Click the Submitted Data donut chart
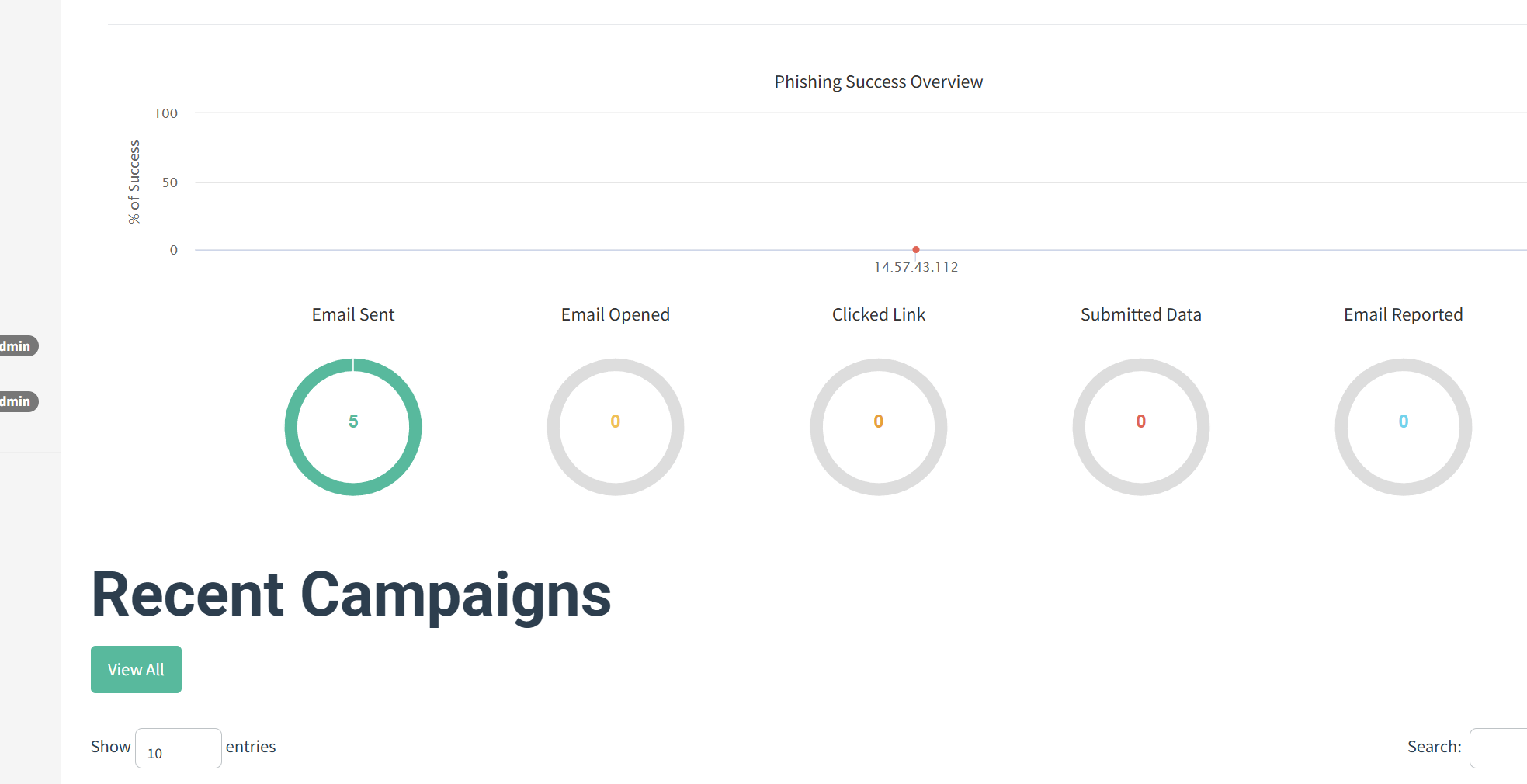 coord(1140,426)
